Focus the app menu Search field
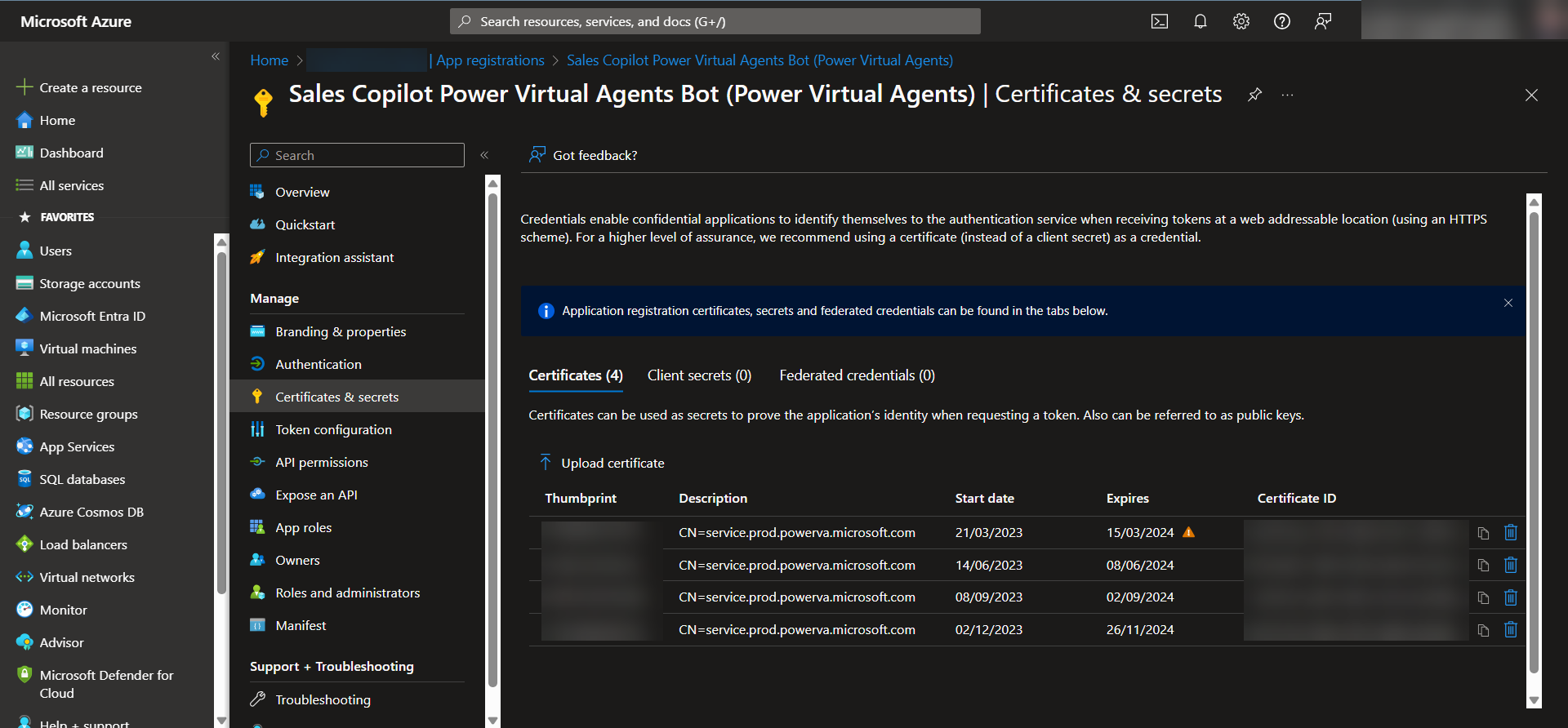Viewport: 1568px width, 728px height. (x=357, y=155)
